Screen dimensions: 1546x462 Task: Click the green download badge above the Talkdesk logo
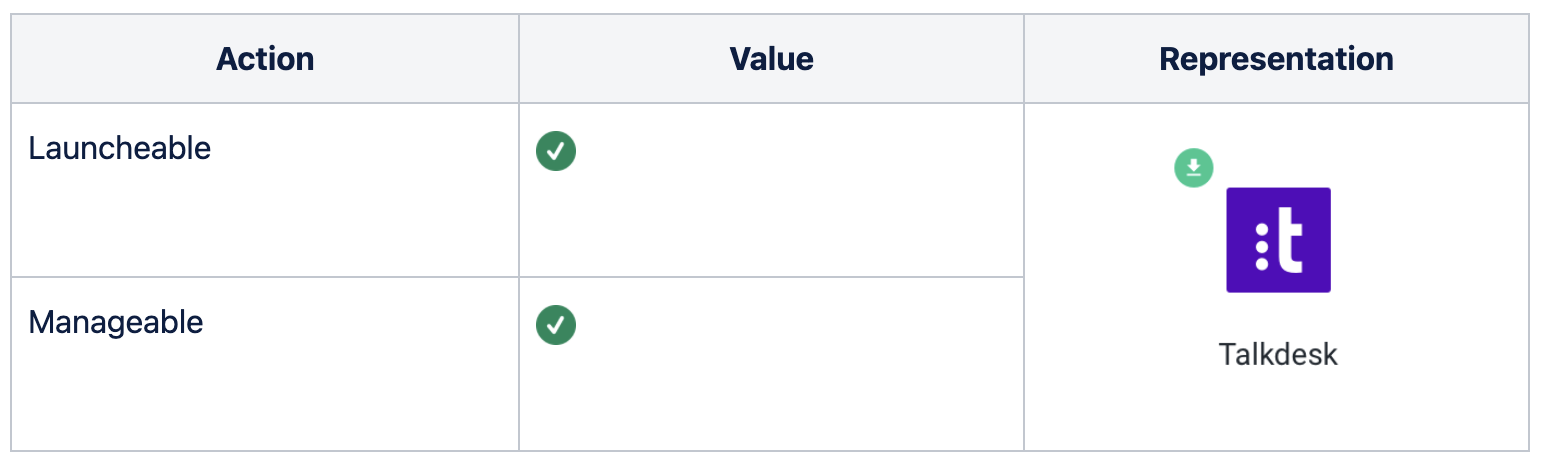pyautogui.click(x=1193, y=168)
